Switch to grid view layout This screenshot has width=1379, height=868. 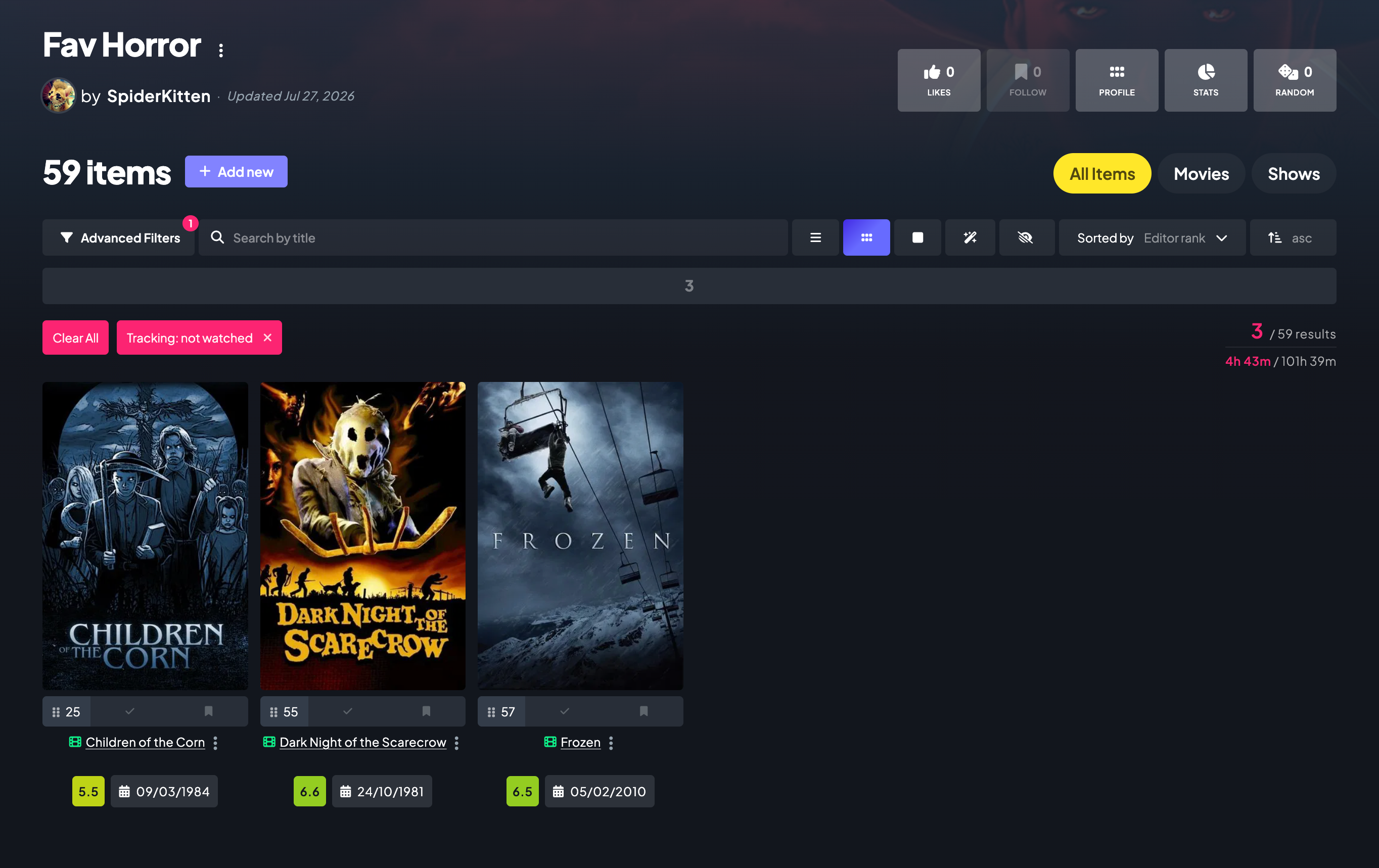866,237
